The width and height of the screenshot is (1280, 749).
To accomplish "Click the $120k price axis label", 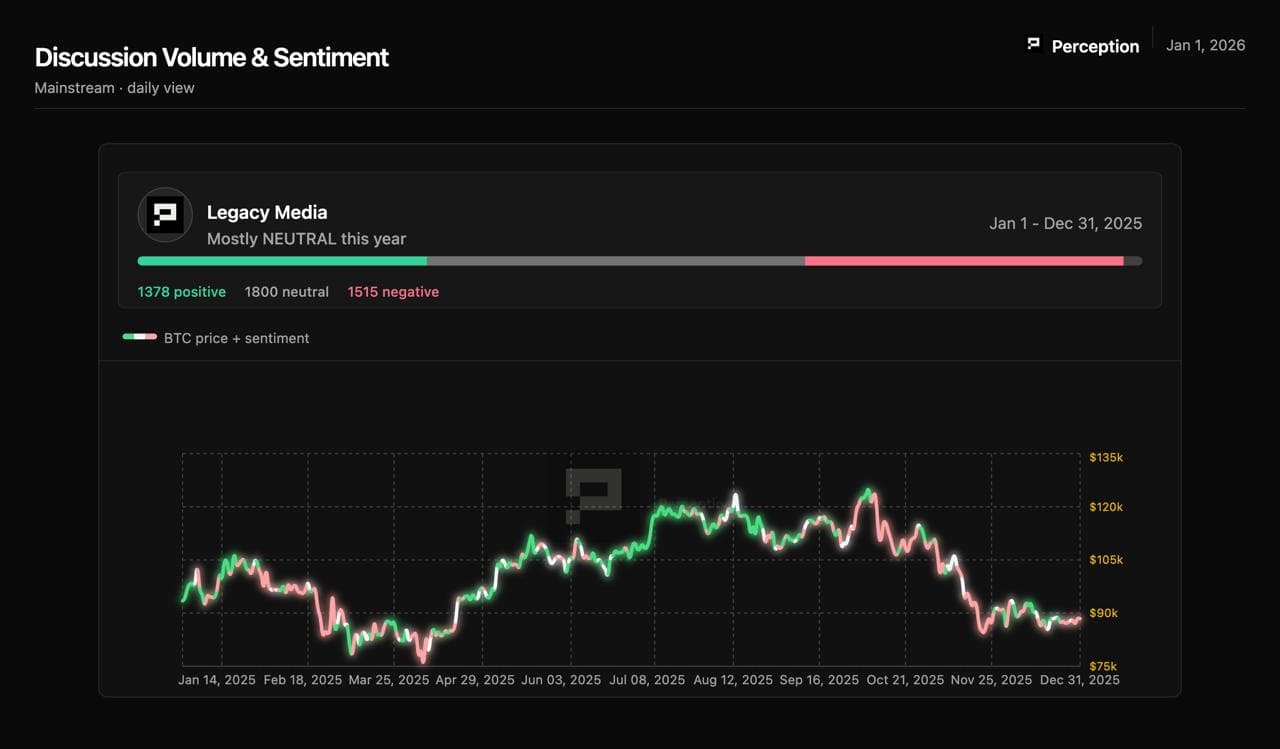I will click(1106, 507).
